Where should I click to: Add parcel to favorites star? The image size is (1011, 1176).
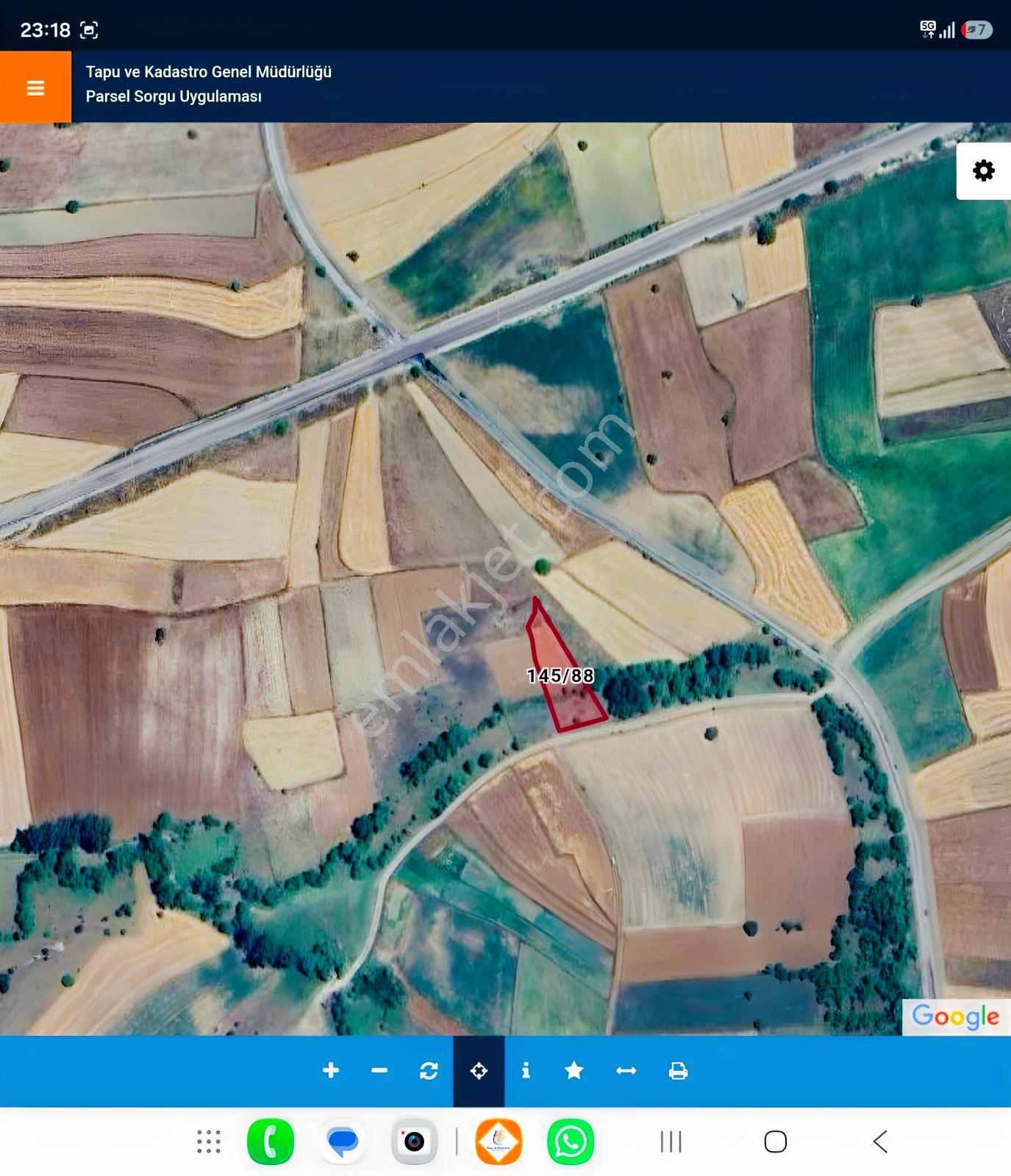574,1071
